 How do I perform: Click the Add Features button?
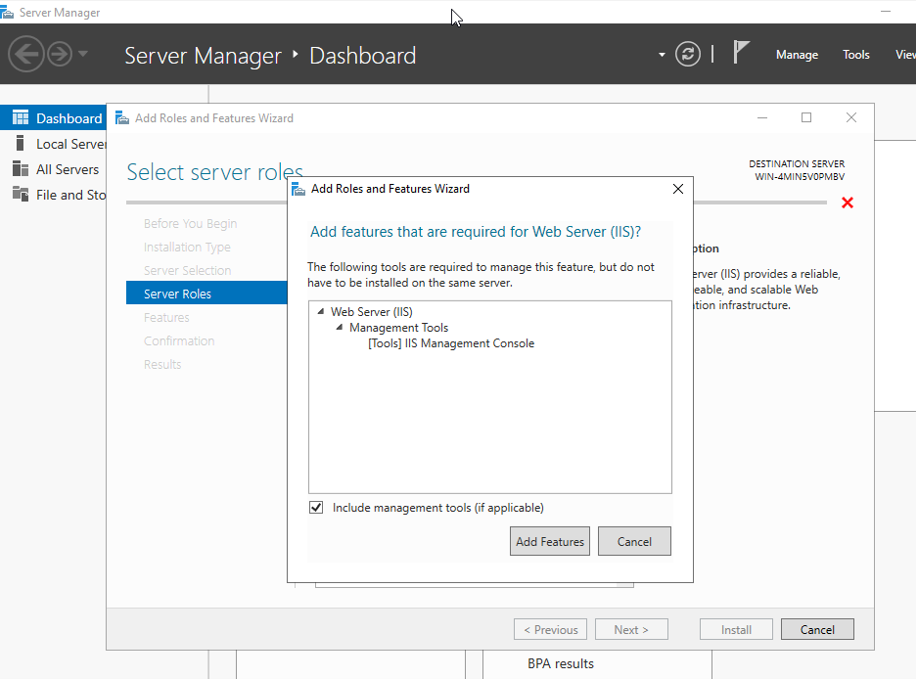(x=549, y=542)
